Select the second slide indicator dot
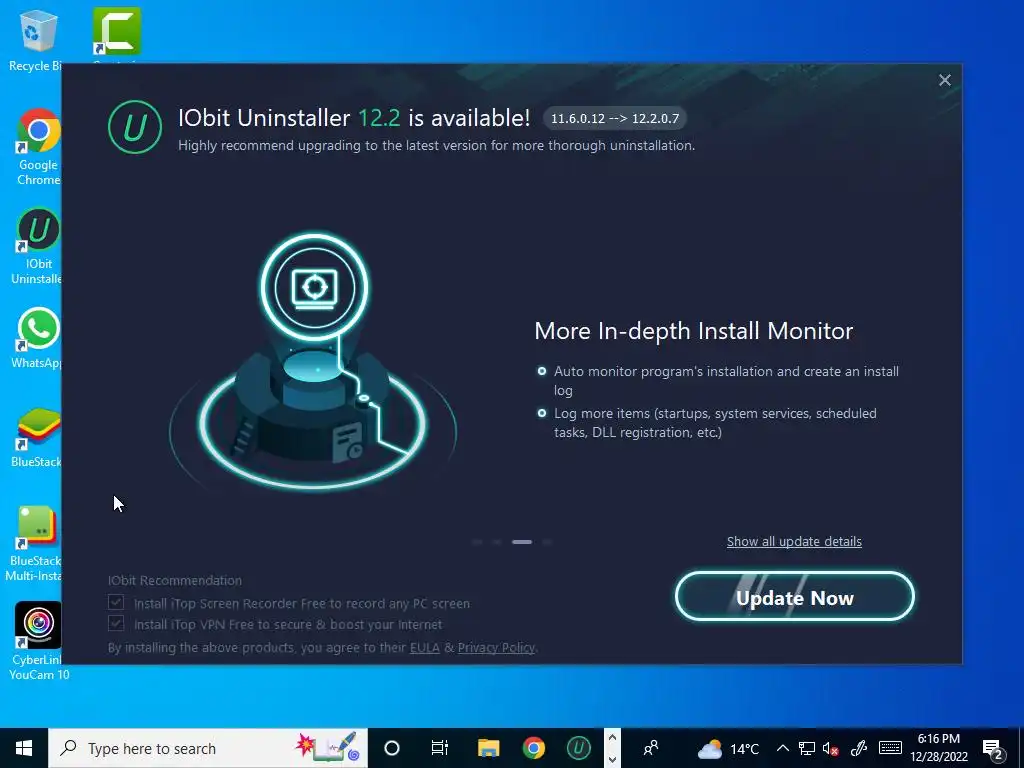 pos(497,542)
